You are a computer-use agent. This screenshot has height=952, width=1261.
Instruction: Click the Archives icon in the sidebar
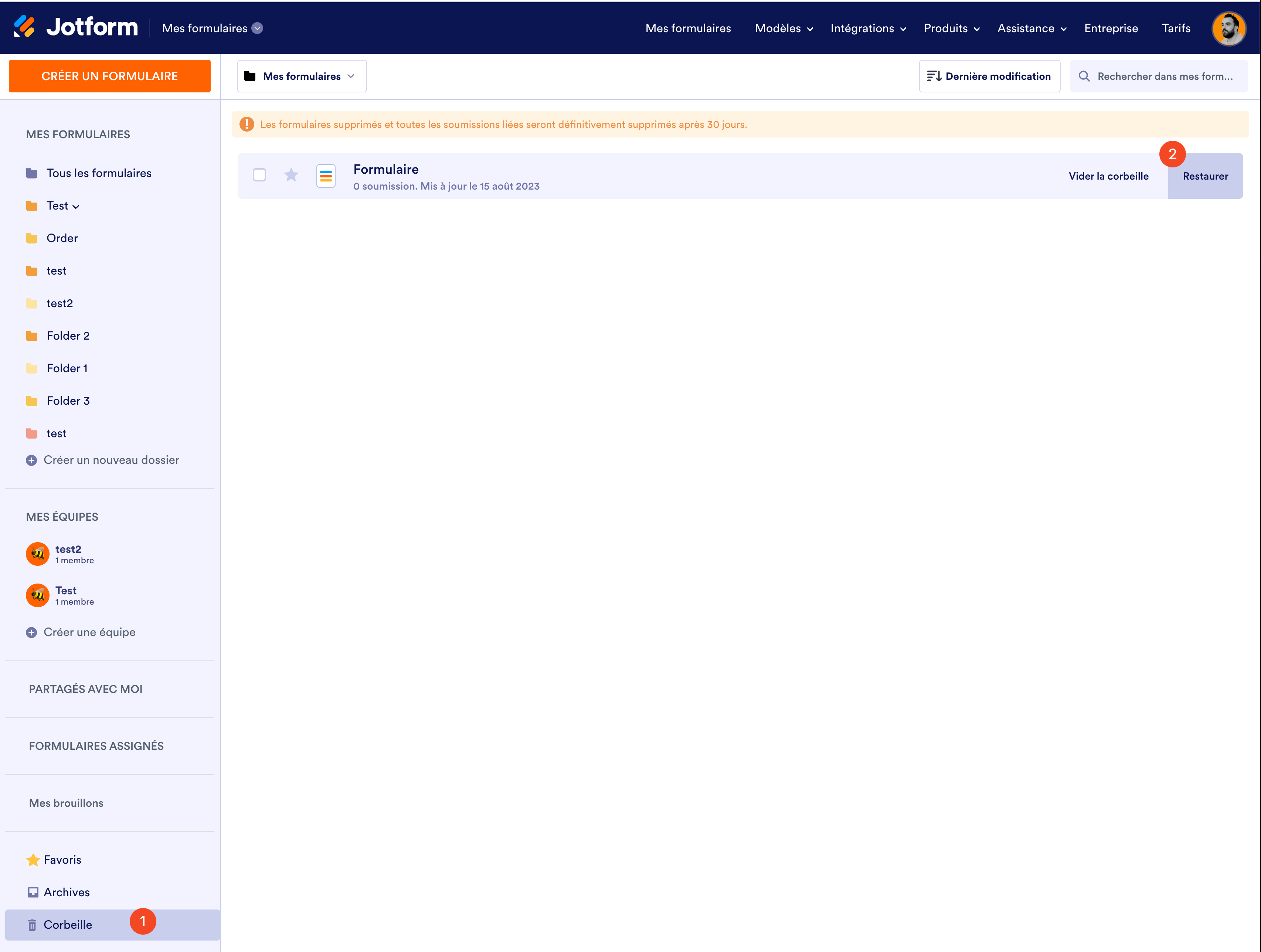point(33,892)
